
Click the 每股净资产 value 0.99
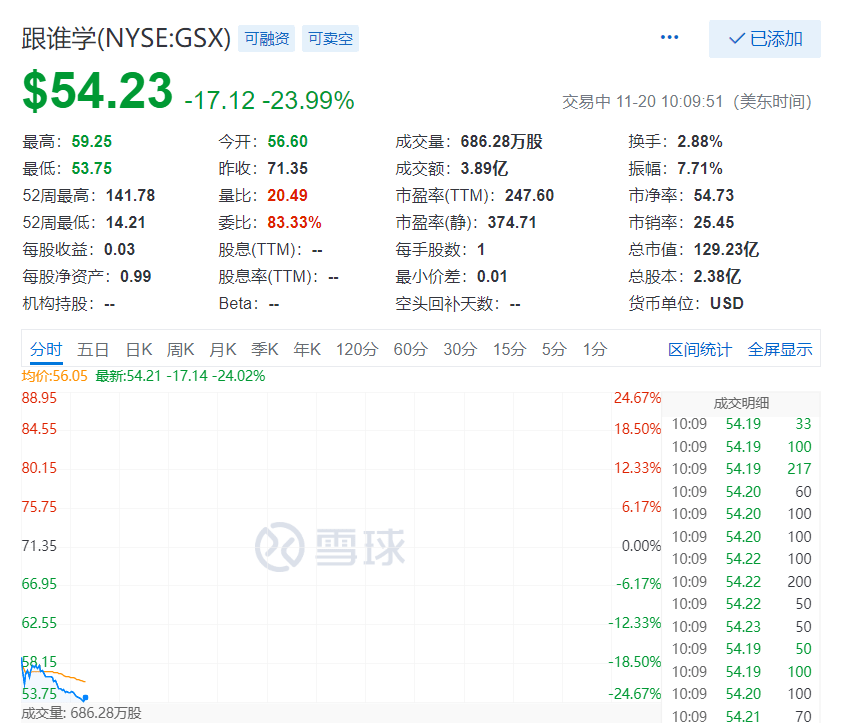[135, 276]
